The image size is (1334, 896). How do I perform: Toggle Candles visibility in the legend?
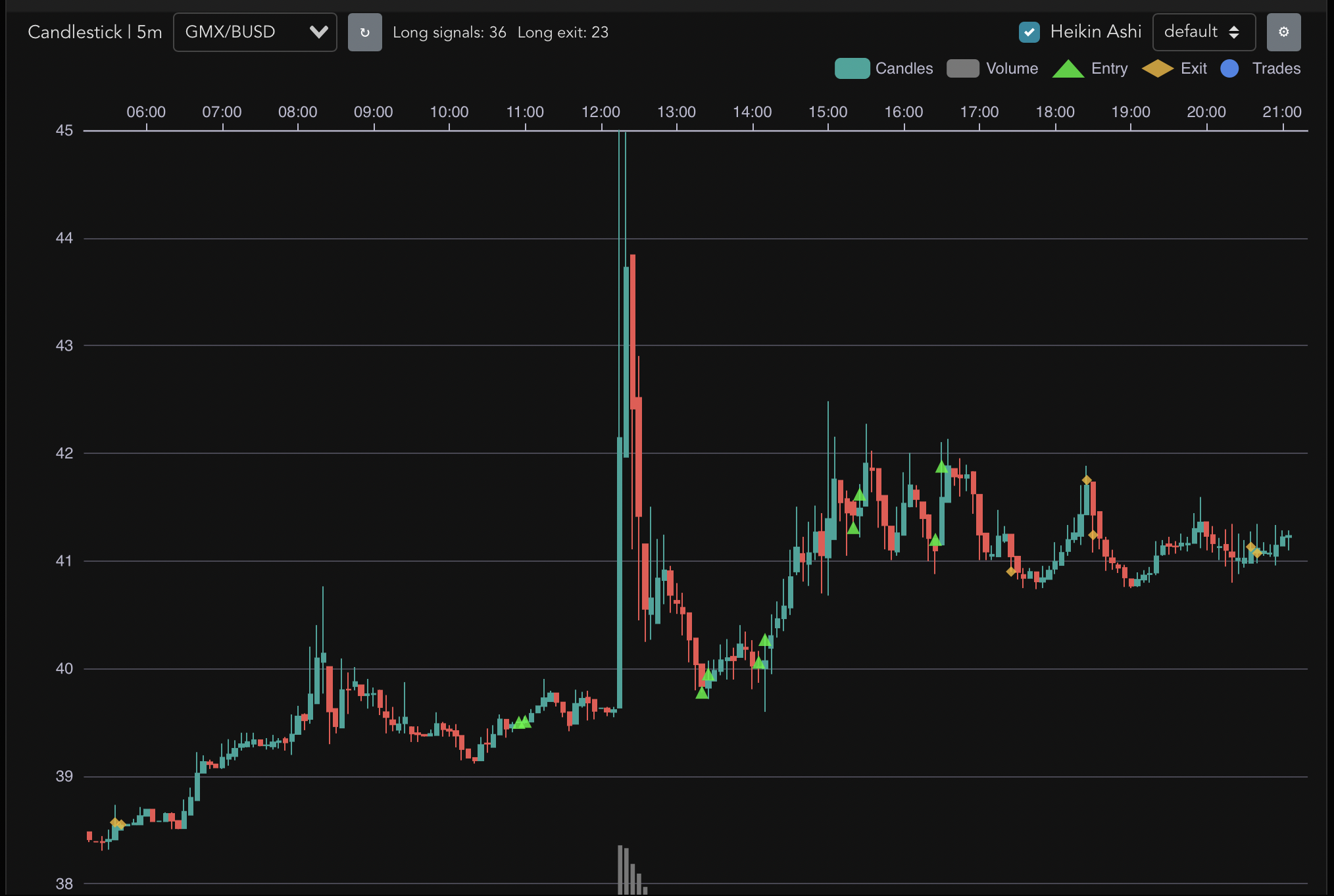[852, 68]
